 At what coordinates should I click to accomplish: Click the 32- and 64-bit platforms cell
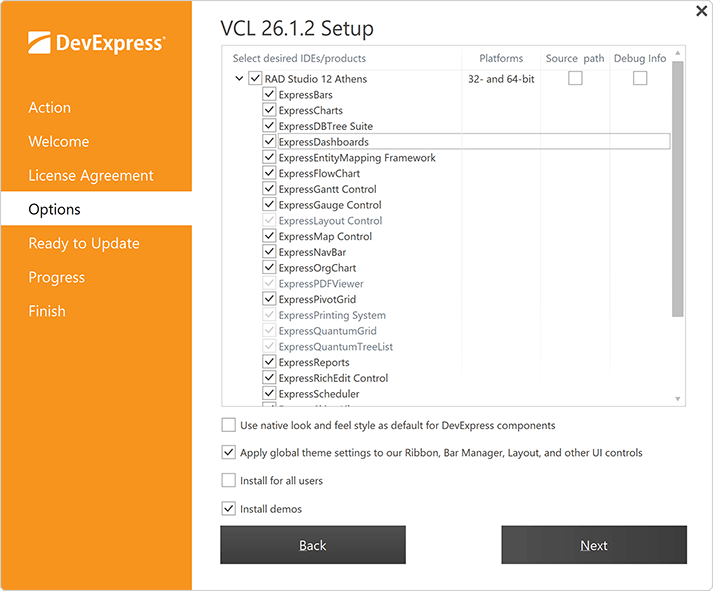click(501, 79)
